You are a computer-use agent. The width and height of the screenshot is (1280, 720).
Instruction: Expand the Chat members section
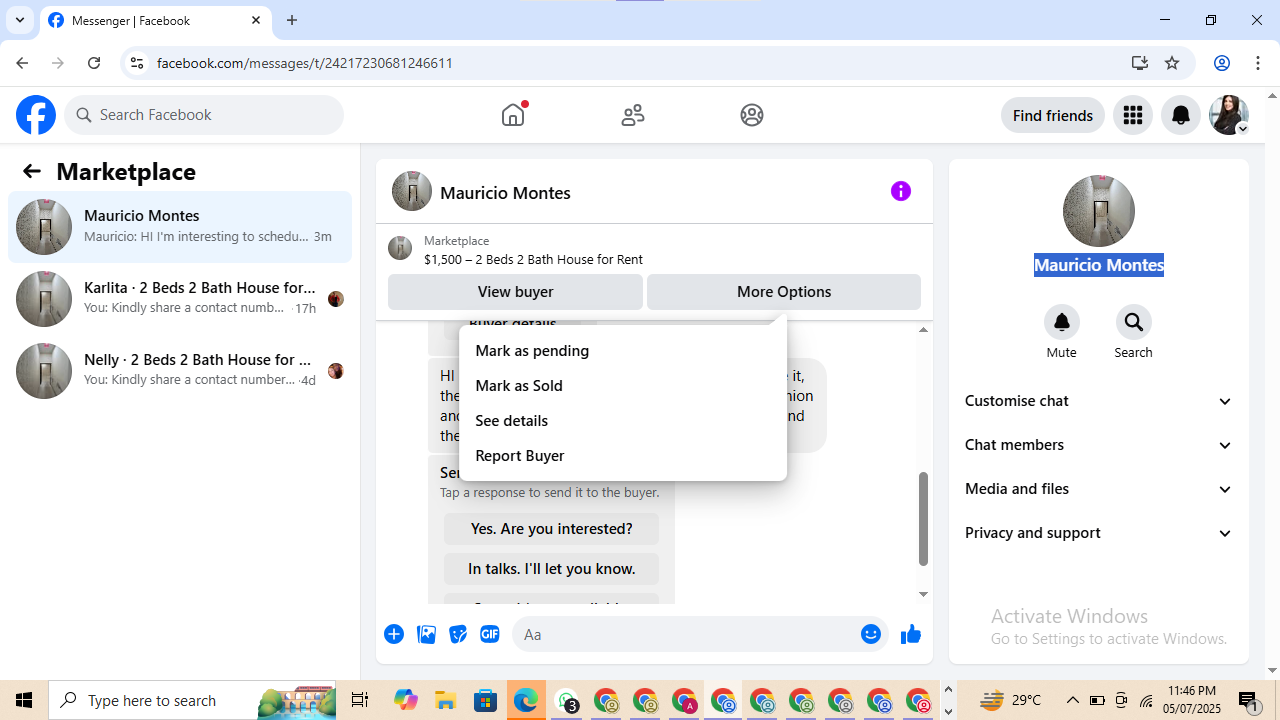[1099, 445]
